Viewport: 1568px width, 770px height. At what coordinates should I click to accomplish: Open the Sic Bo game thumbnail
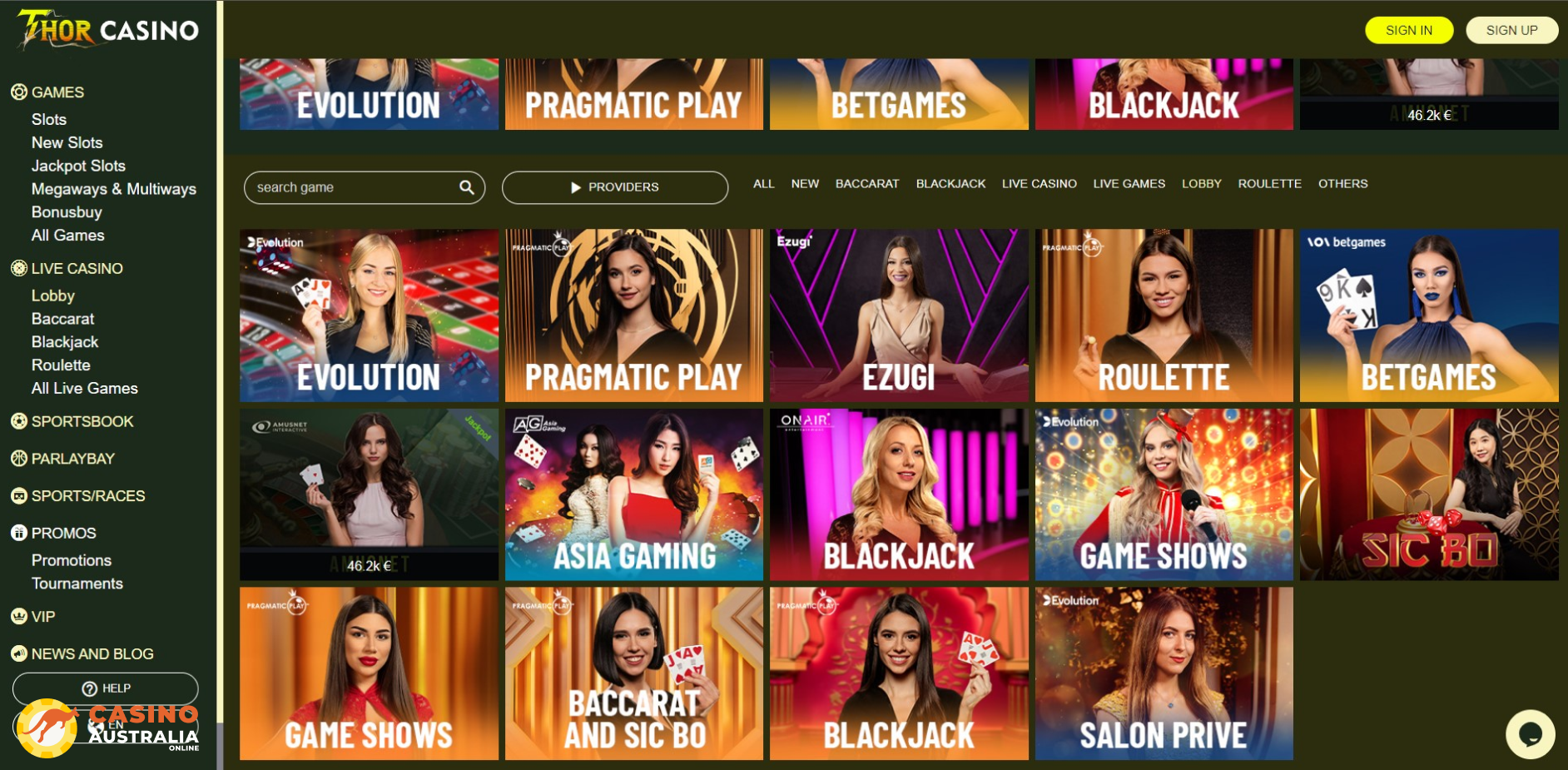click(1429, 494)
